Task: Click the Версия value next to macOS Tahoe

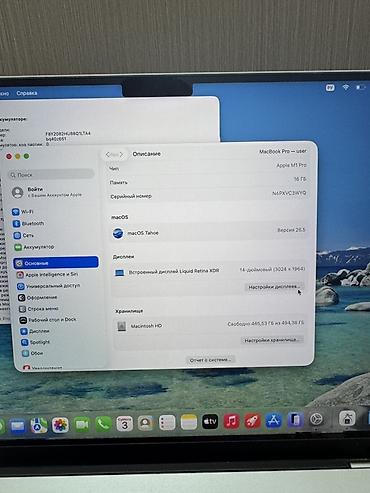Action: pyautogui.click(x=291, y=230)
